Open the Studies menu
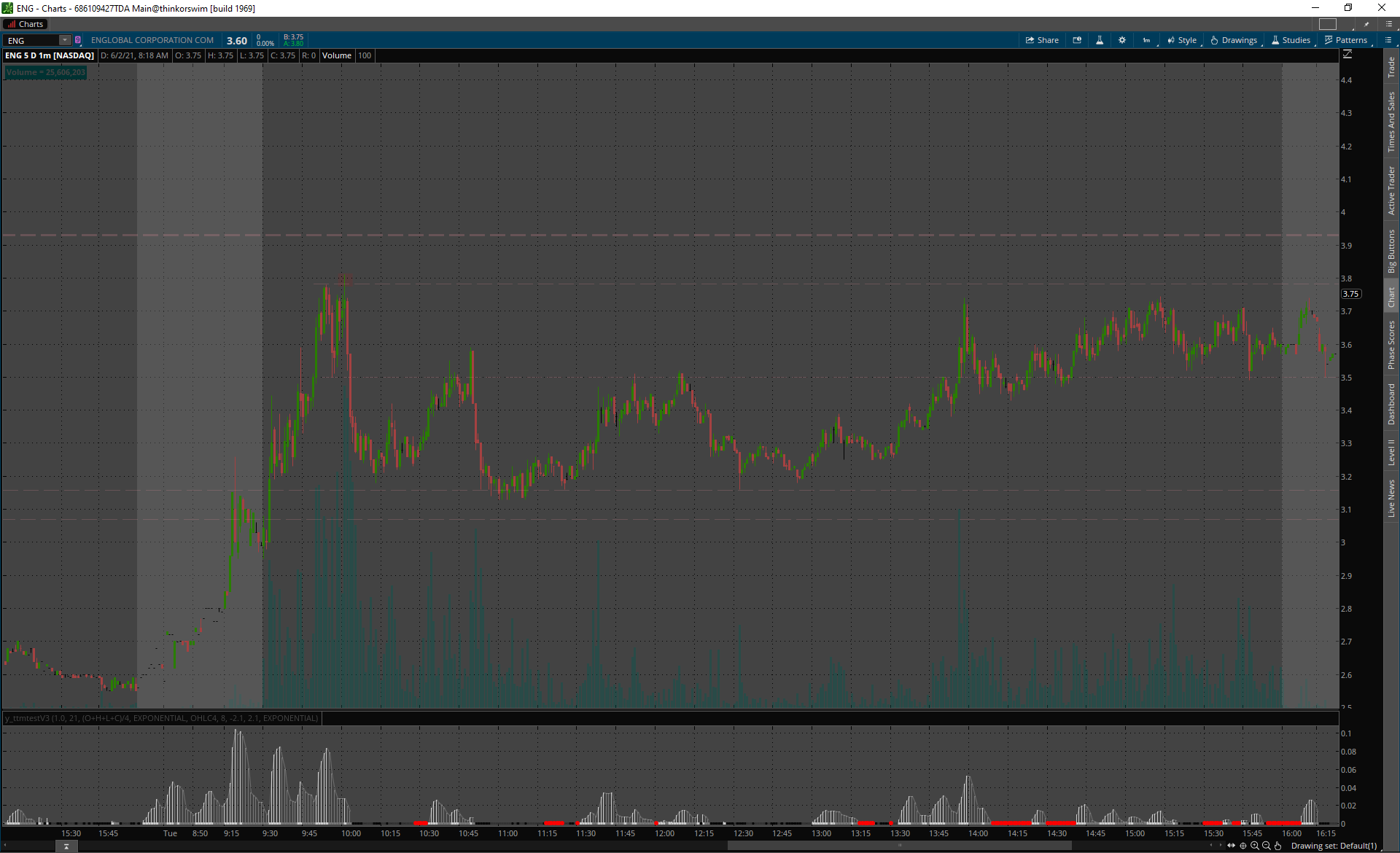The width and height of the screenshot is (1400, 853). 1291,40
